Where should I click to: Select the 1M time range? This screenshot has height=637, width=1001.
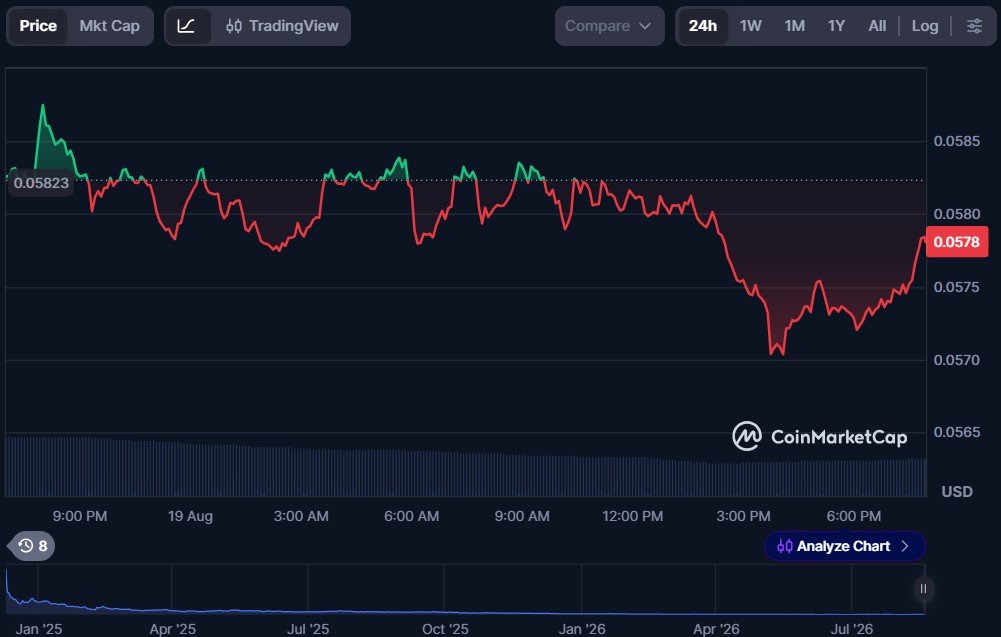795,26
